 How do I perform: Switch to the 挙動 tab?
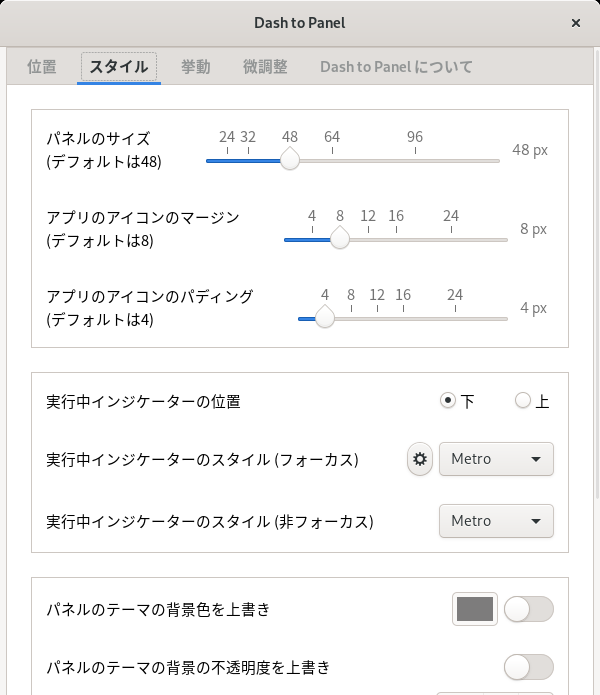pyautogui.click(x=195, y=67)
